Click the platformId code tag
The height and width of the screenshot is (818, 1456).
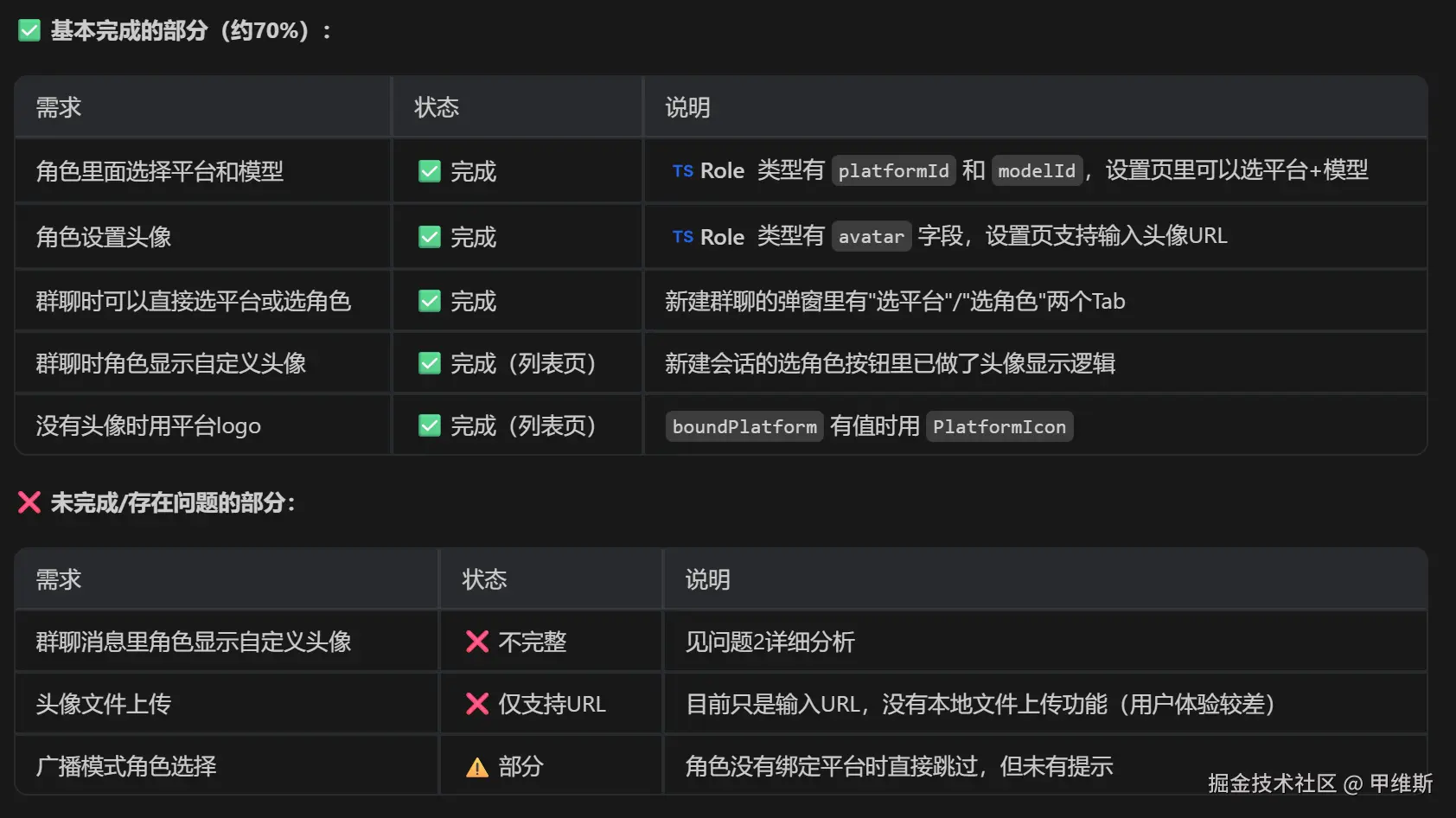tap(893, 171)
